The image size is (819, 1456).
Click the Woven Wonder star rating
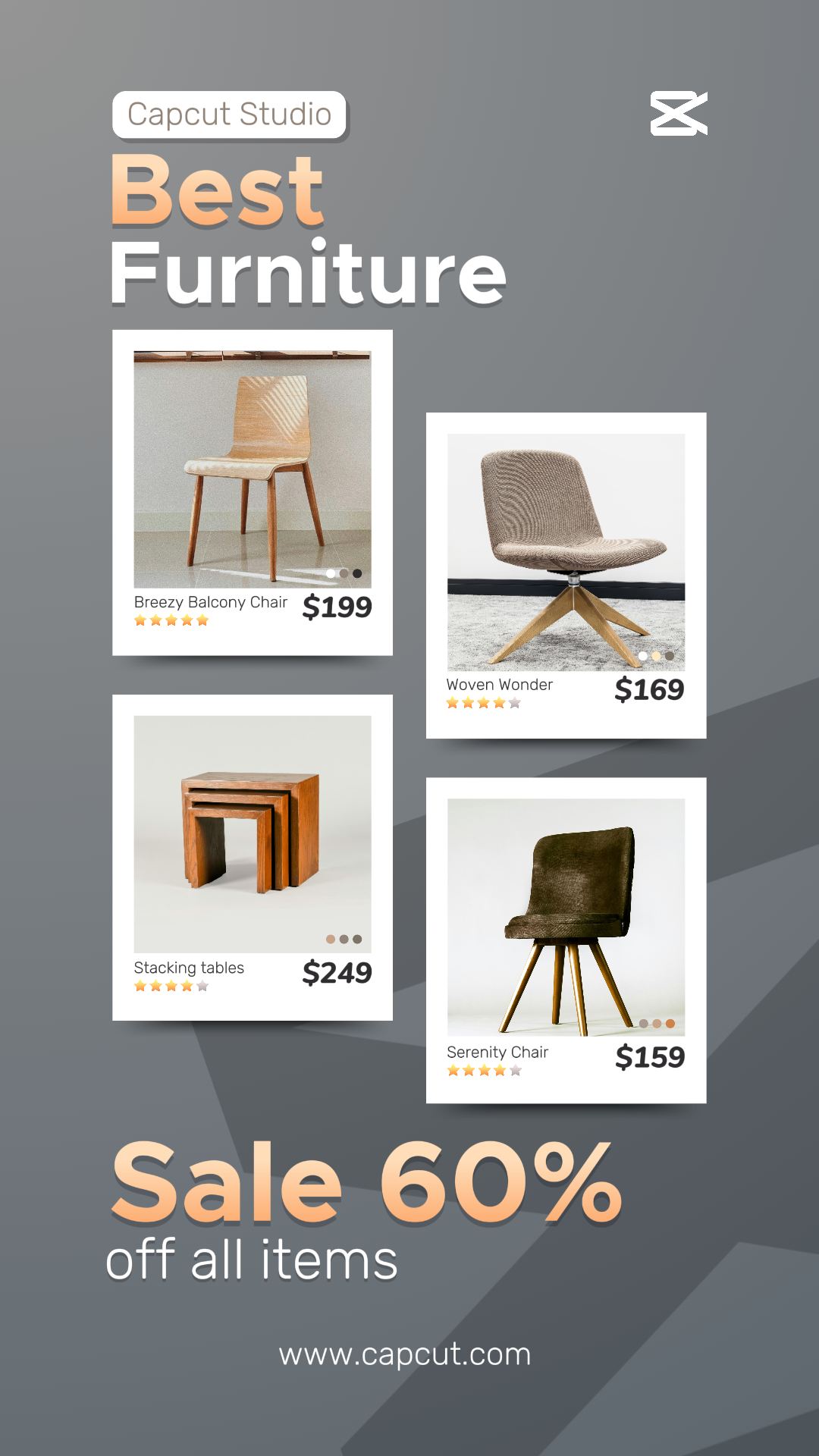[484, 703]
